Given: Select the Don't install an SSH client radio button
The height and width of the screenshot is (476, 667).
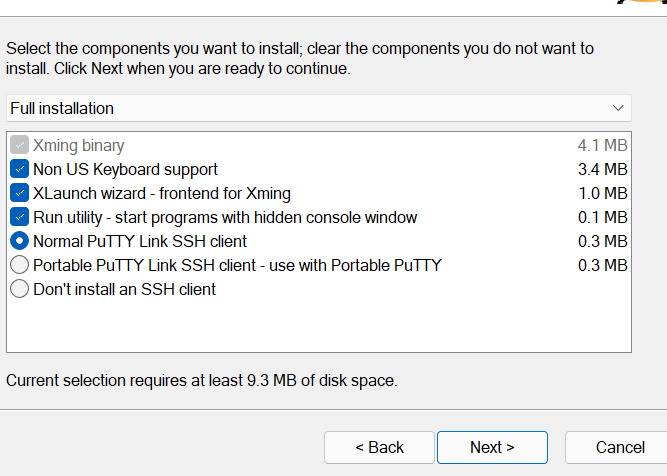Looking at the screenshot, I should pyautogui.click(x=19, y=289).
